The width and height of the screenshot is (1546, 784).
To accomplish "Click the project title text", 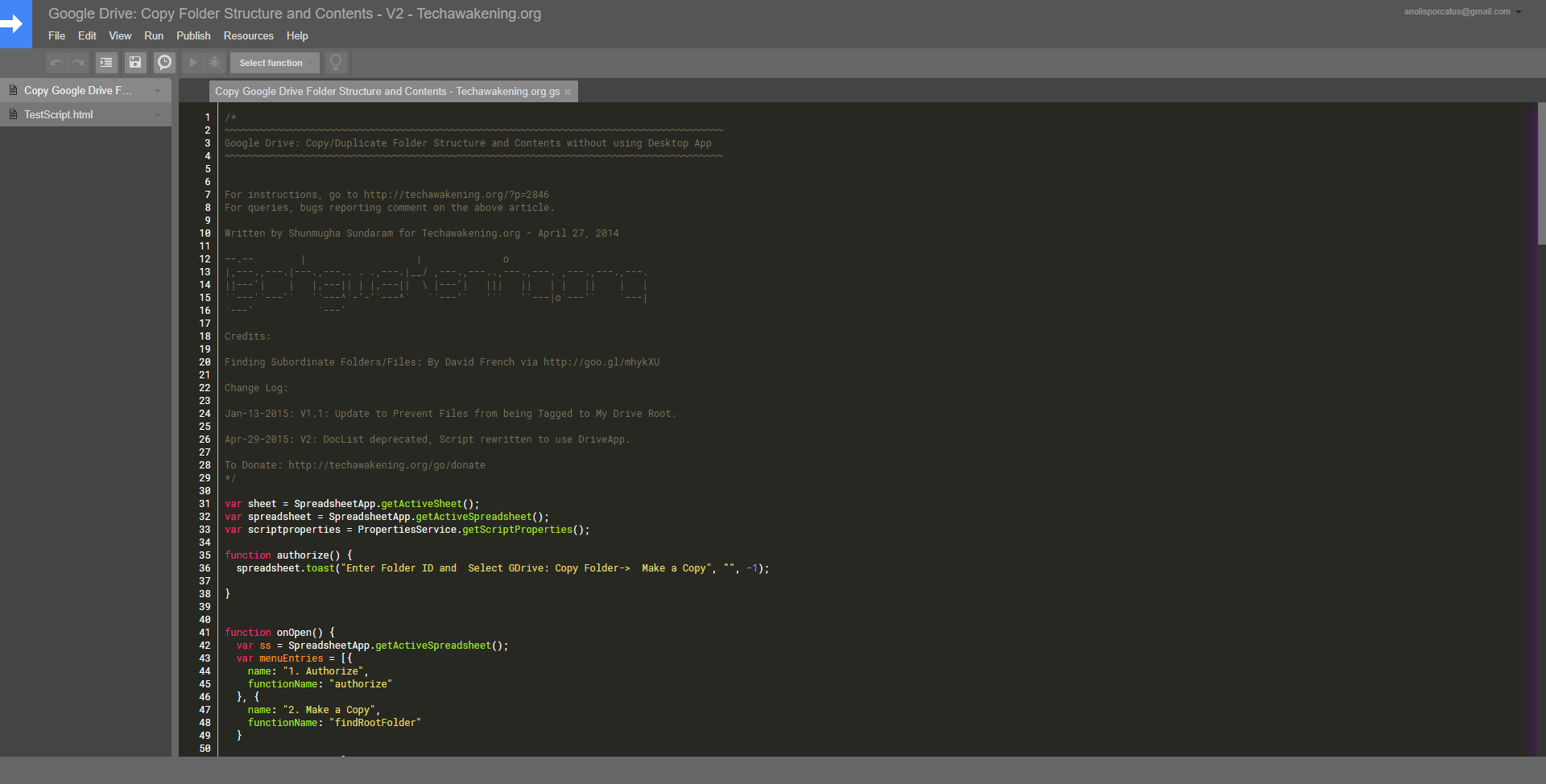I will coord(296,14).
